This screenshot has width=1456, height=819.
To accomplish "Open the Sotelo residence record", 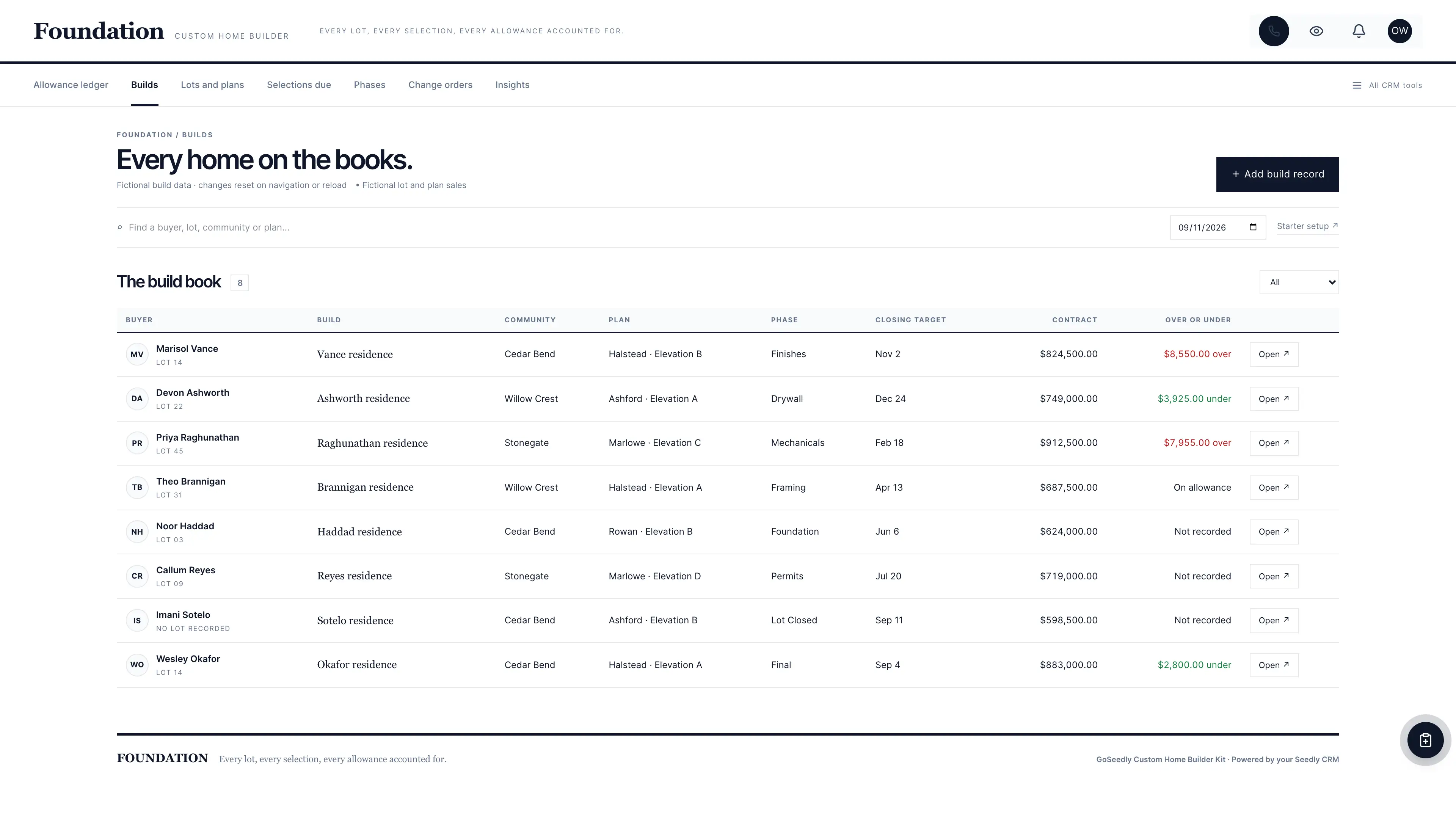I will (x=1274, y=621).
